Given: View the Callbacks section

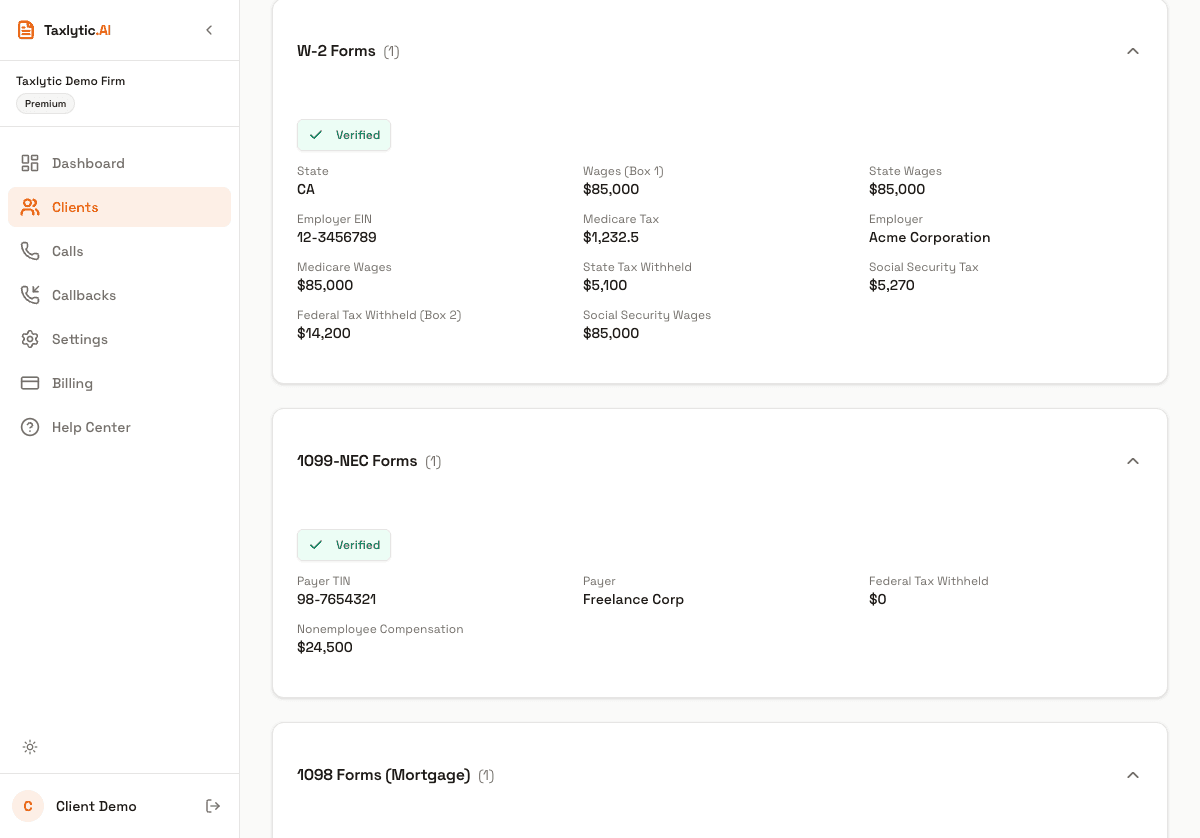Looking at the screenshot, I should [82, 295].
